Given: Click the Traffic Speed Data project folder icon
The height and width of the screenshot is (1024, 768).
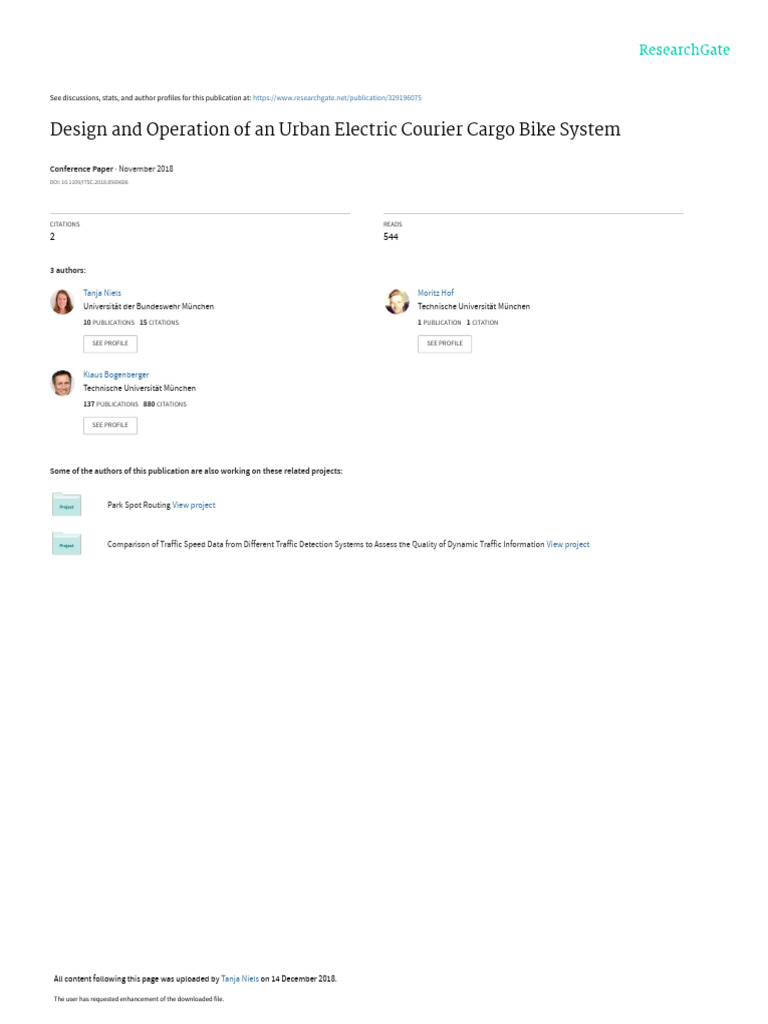Looking at the screenshot, I should (x=66, y=544).
